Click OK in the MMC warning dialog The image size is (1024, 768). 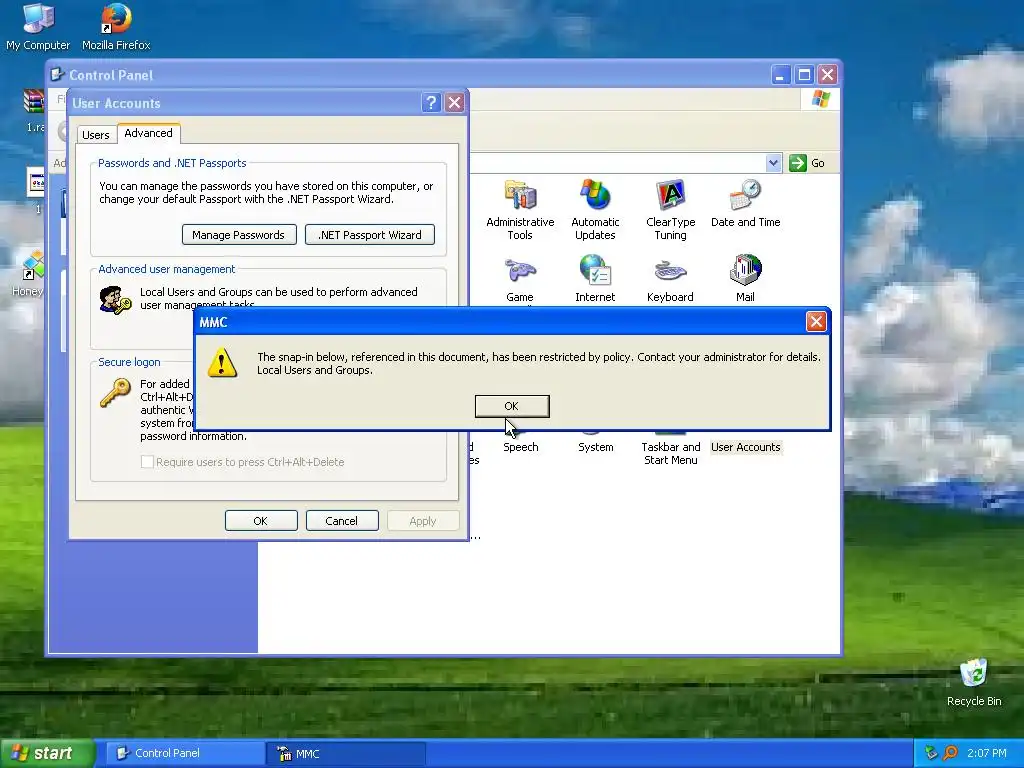512,406
